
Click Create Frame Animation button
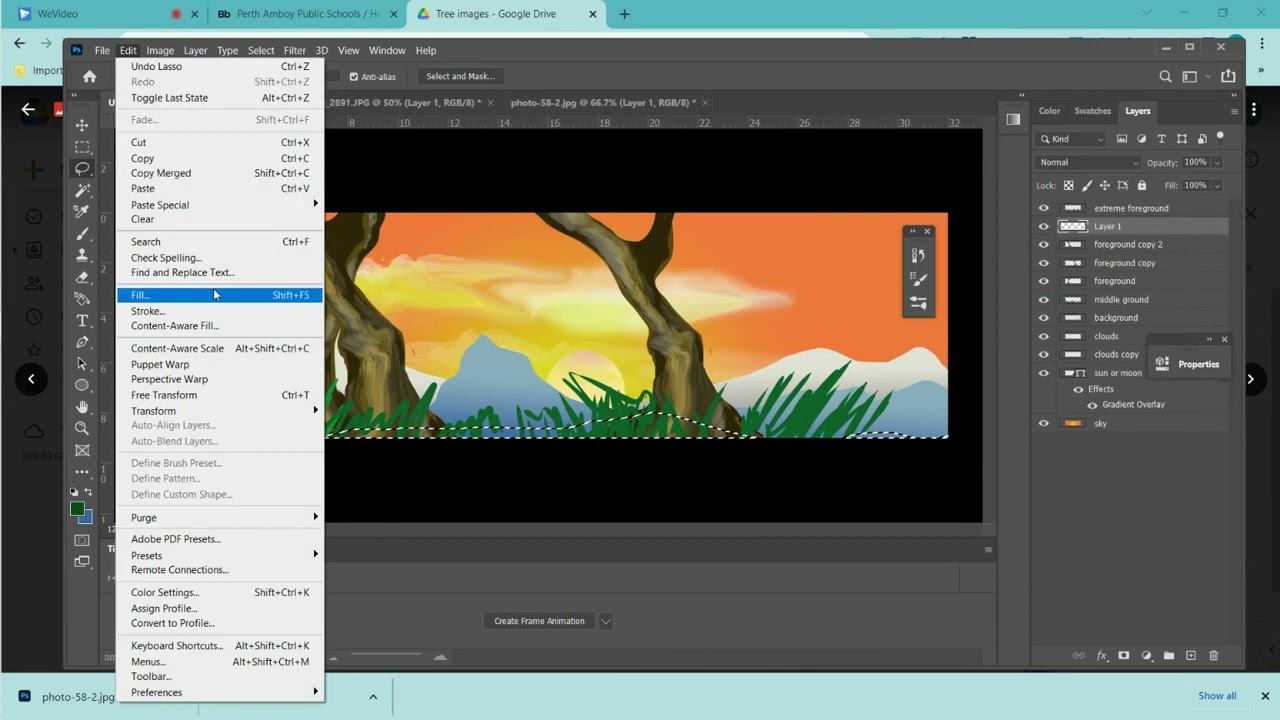539,621
